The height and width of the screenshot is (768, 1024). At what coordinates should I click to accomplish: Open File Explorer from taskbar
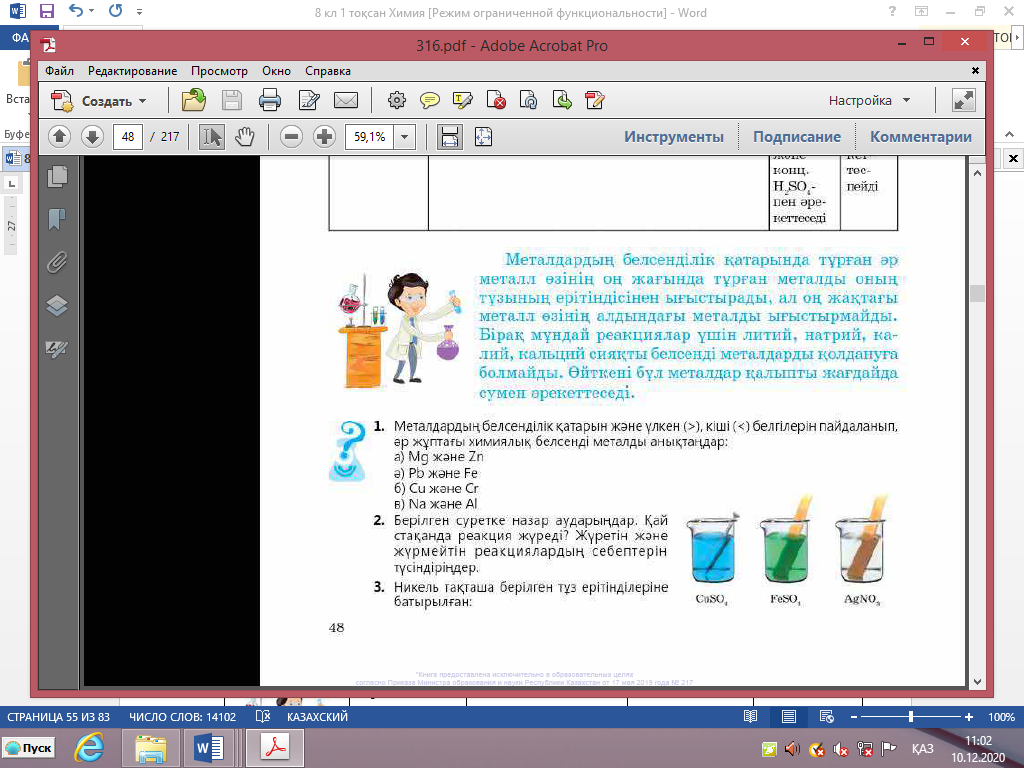[x=150, y=747]
